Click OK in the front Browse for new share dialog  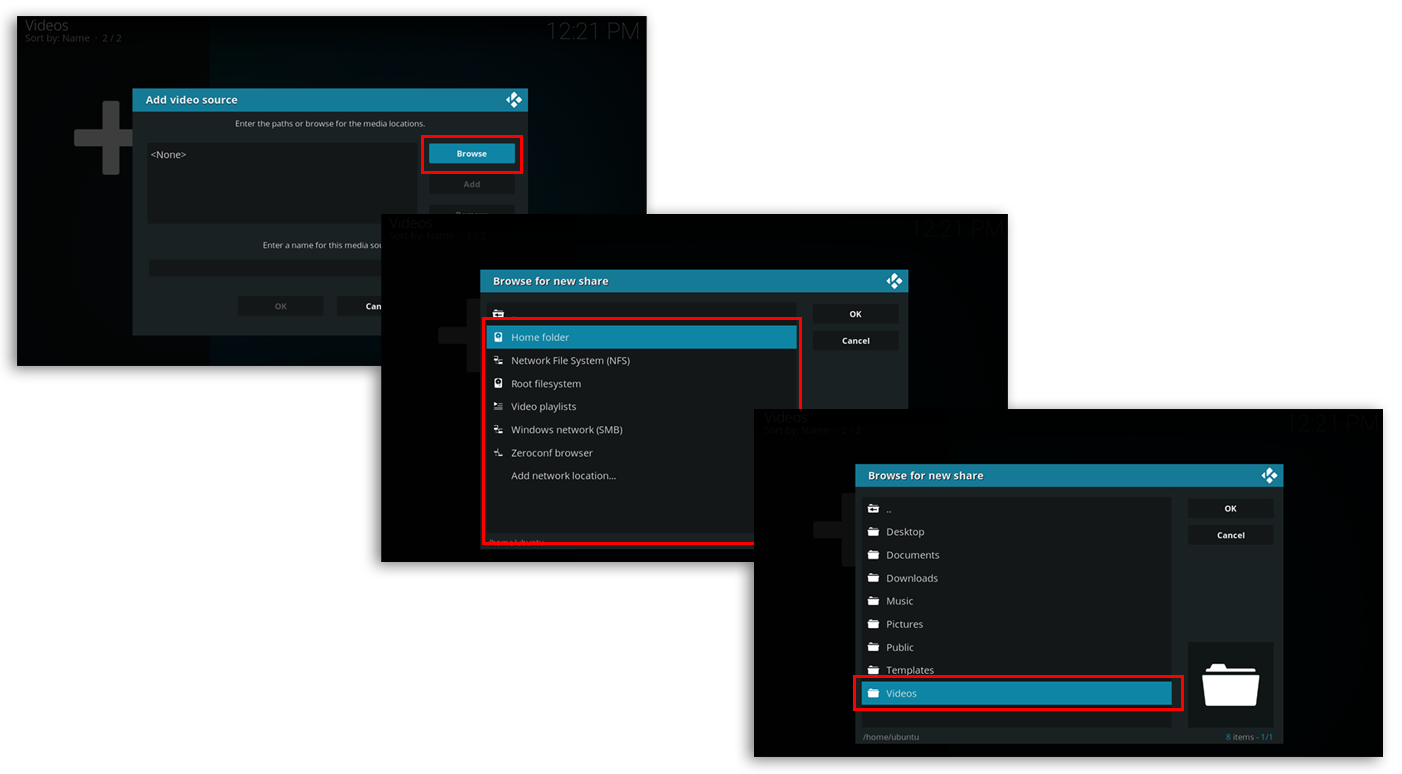(1230, 509)
